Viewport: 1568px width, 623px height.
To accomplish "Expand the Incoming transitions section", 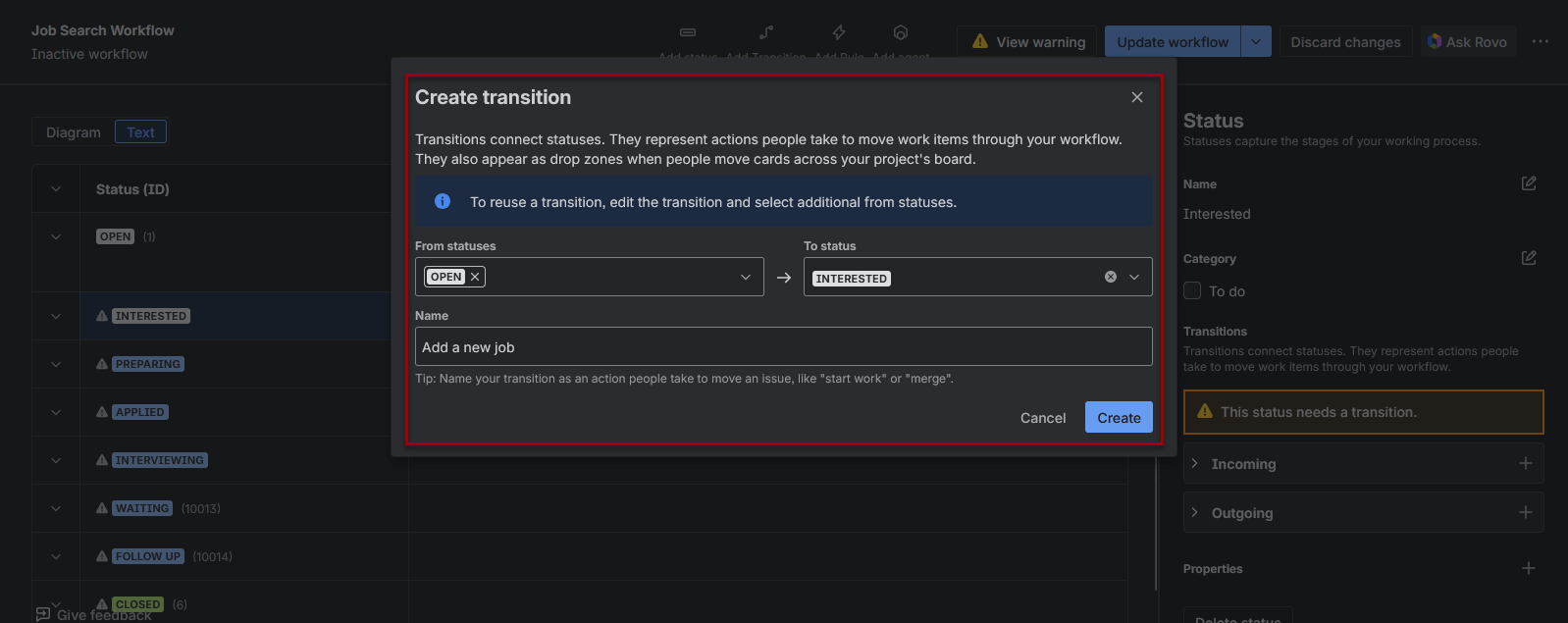I will pos(1194,463).
